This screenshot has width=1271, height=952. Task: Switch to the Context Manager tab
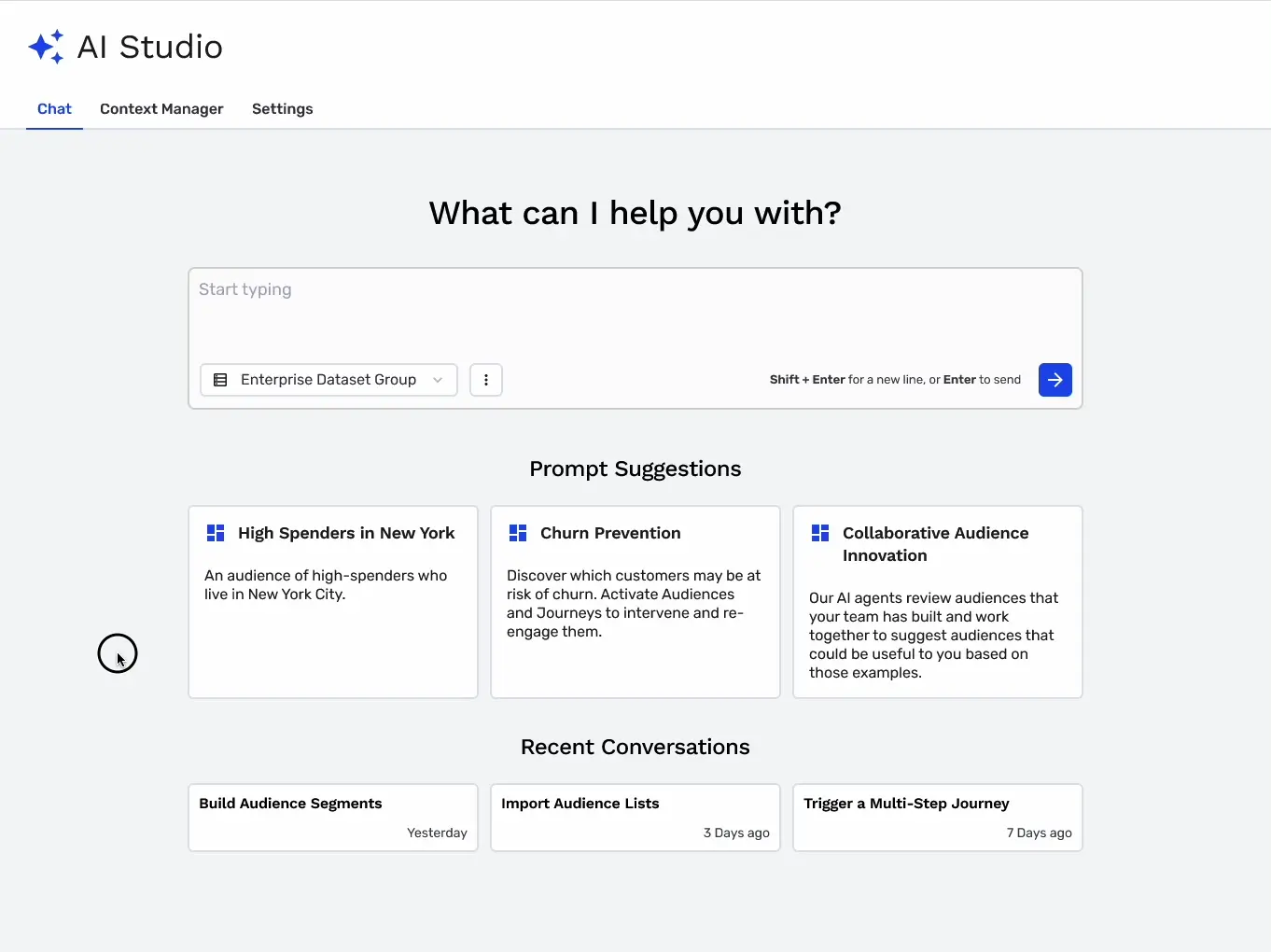tap(161, 109)
